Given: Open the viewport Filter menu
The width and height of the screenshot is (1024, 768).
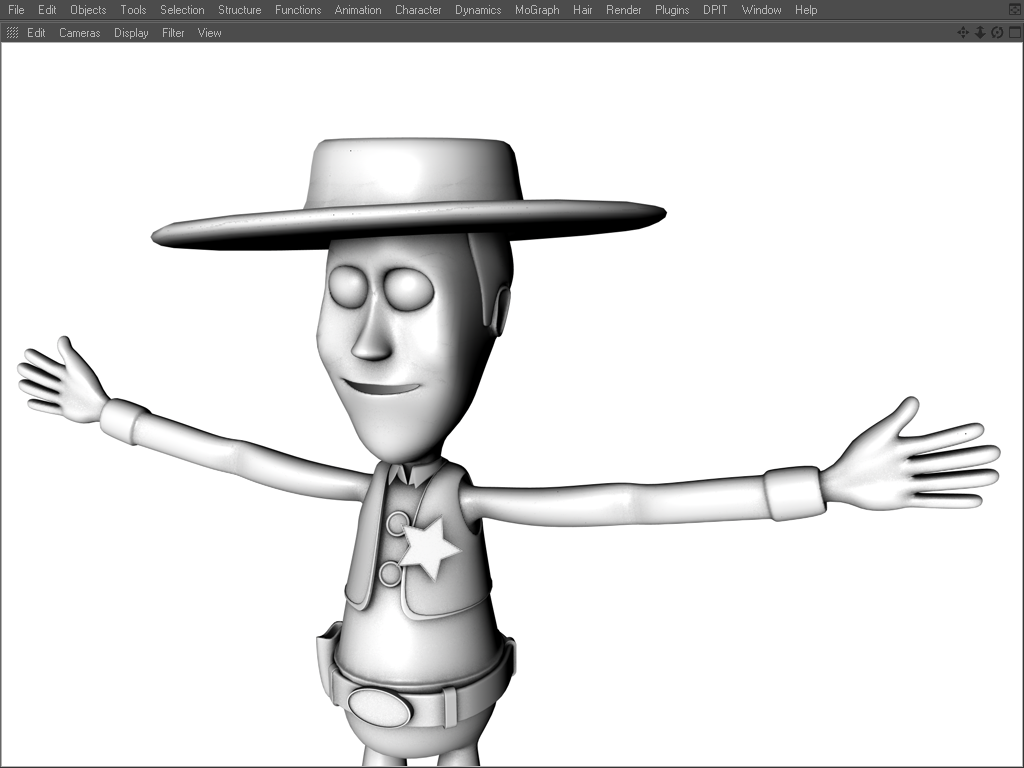Looking at the screenshot, I should [173, 33].
